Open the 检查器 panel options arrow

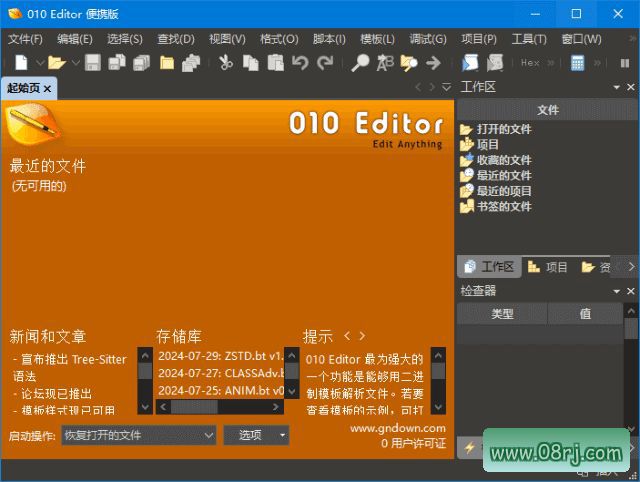pos(616,291)
